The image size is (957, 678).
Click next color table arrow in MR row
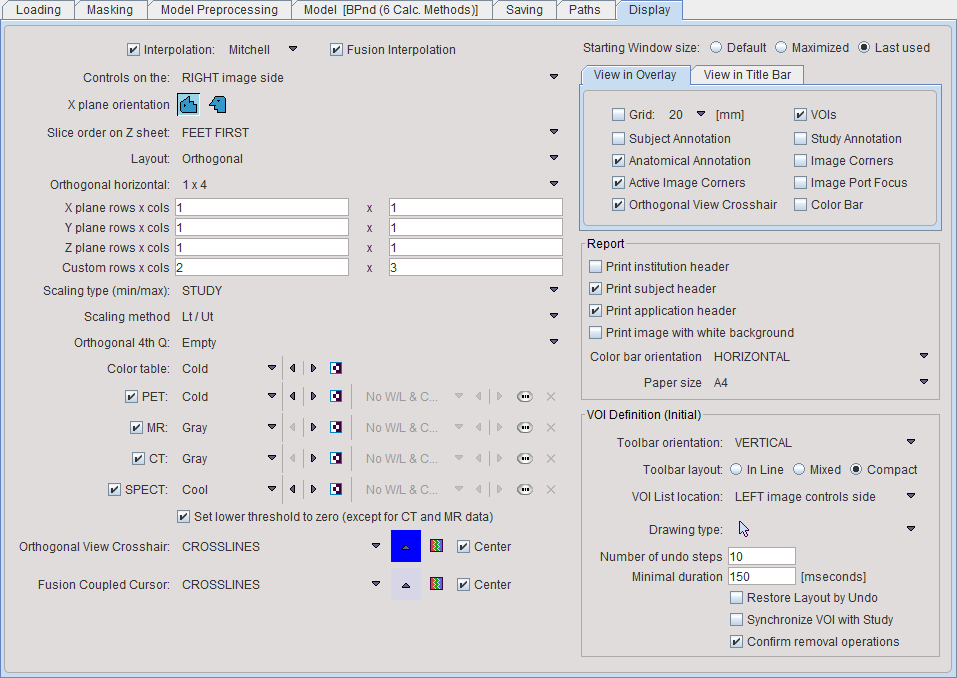pos(313,428)
